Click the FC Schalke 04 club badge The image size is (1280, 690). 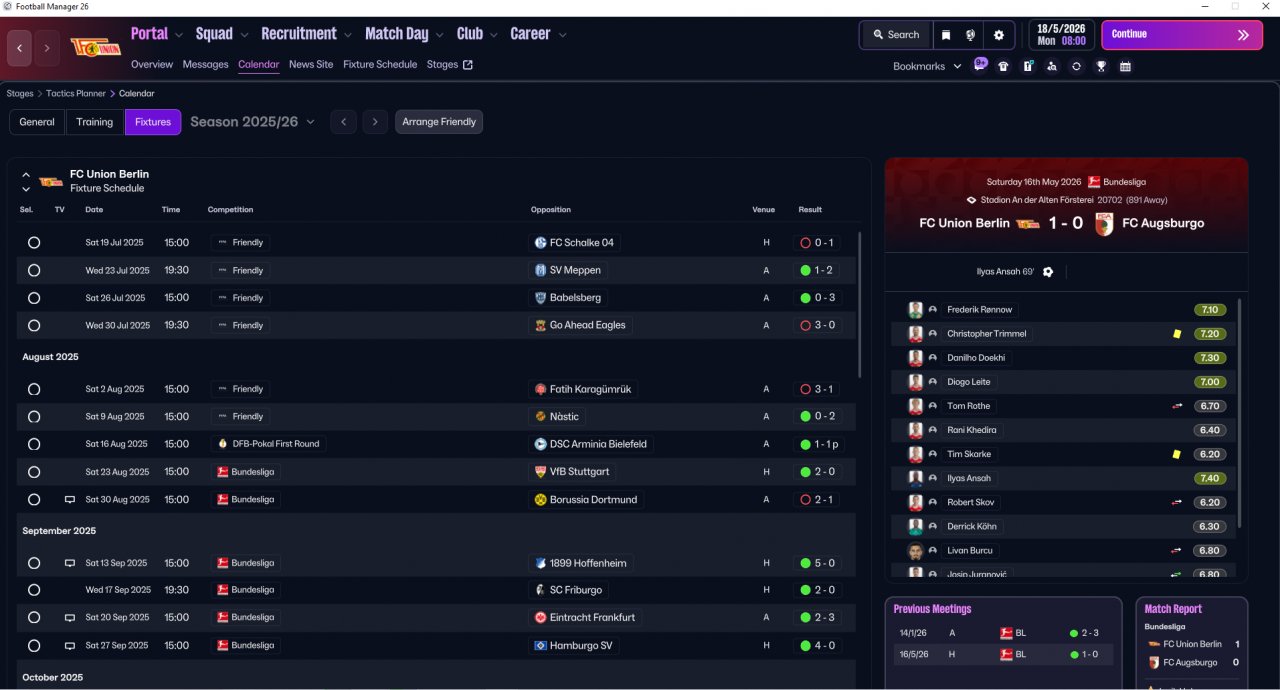pos(540,243)
